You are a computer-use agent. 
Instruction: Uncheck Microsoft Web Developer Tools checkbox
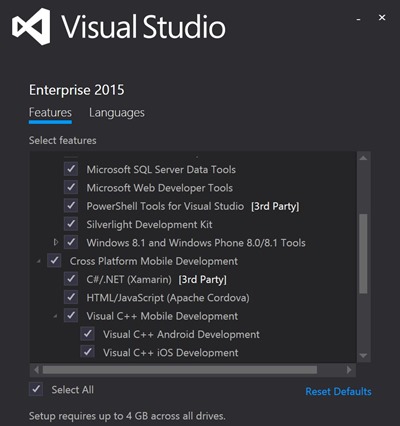(x=71, y=187)
